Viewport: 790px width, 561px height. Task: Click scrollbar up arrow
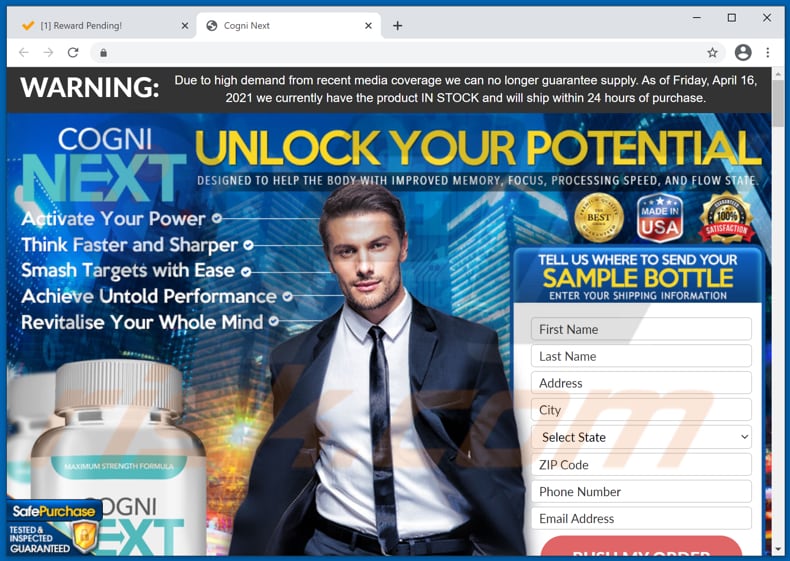pos(778,74)
